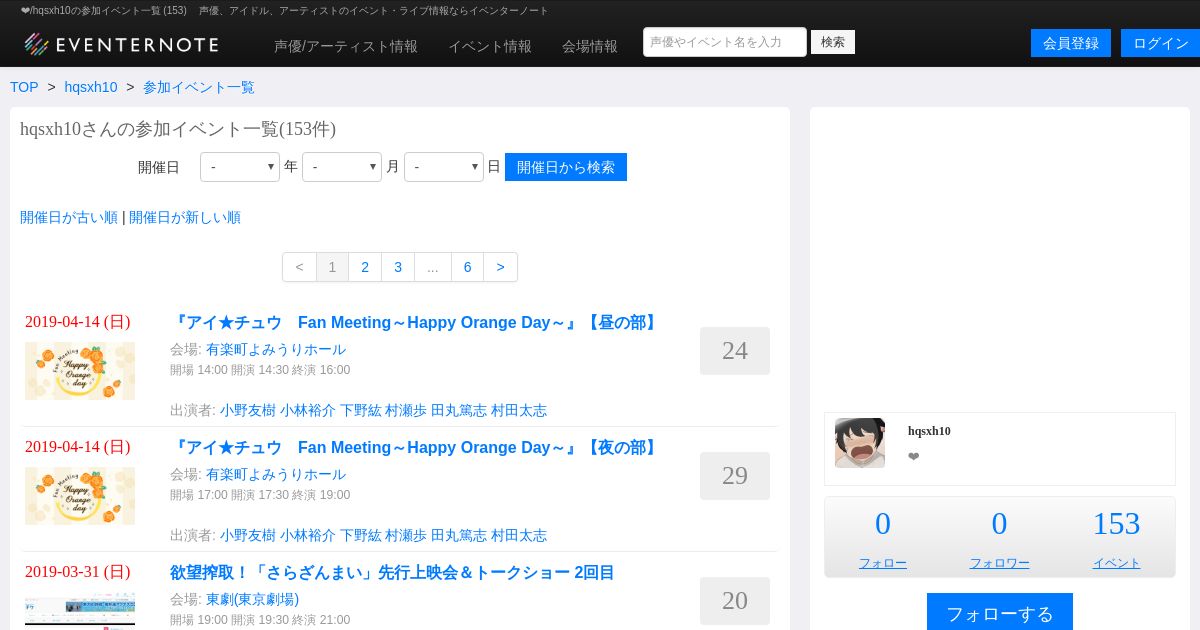Focus the voice actor and event search field
This screenshot has width=1200, height=630.
click(725, 42)
